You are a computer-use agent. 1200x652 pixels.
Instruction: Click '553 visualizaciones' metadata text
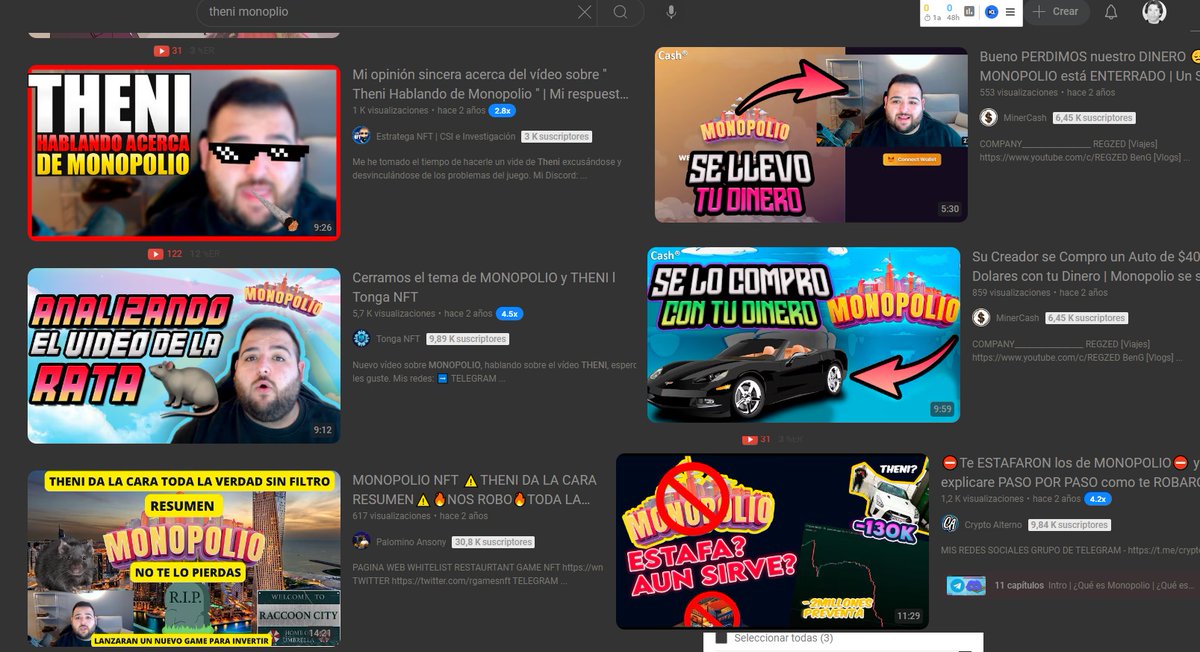click(x=1018, y=92)
